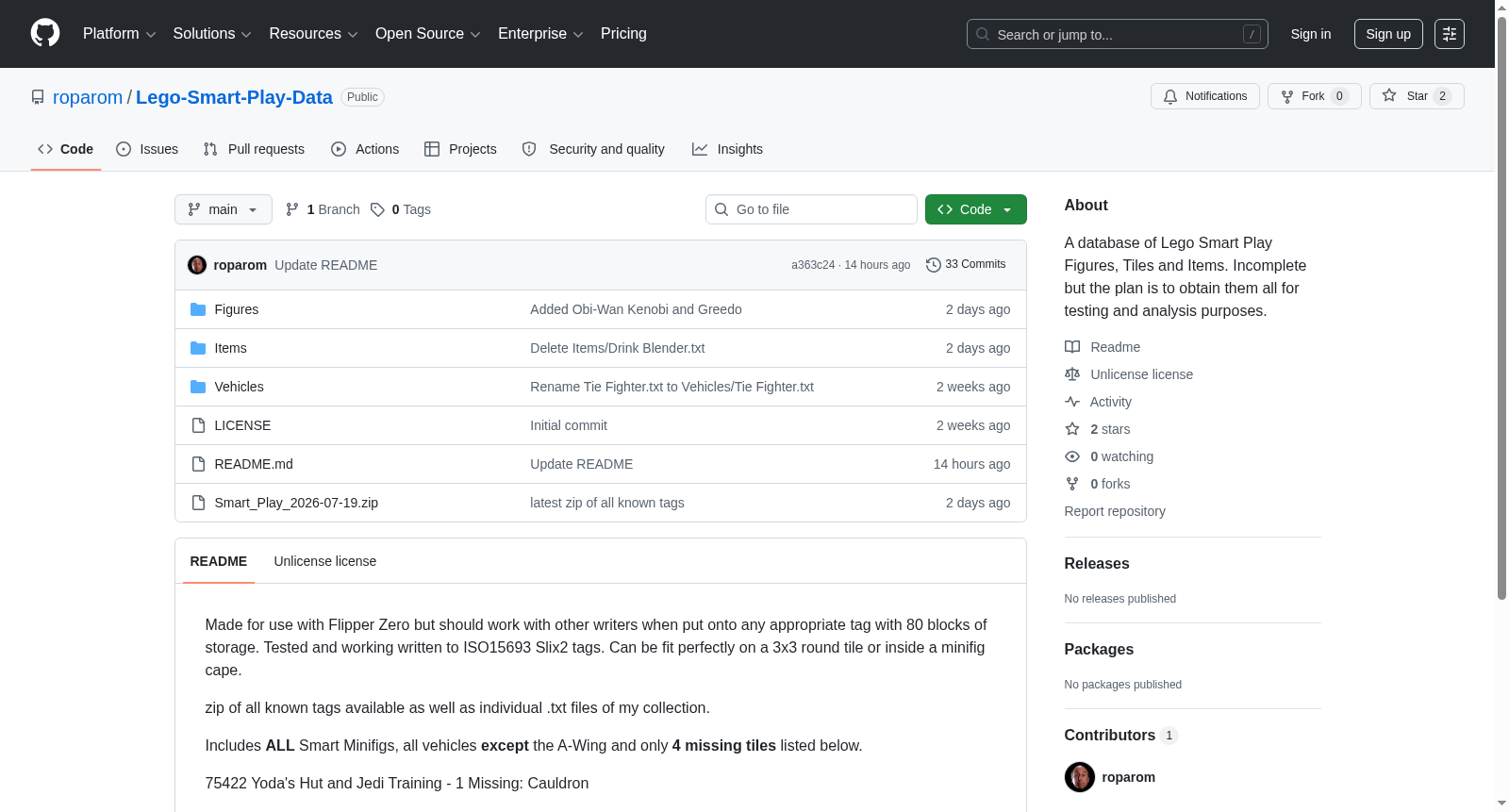
Task: Switch to the Unlicense license tab
Action: (325, 561)
